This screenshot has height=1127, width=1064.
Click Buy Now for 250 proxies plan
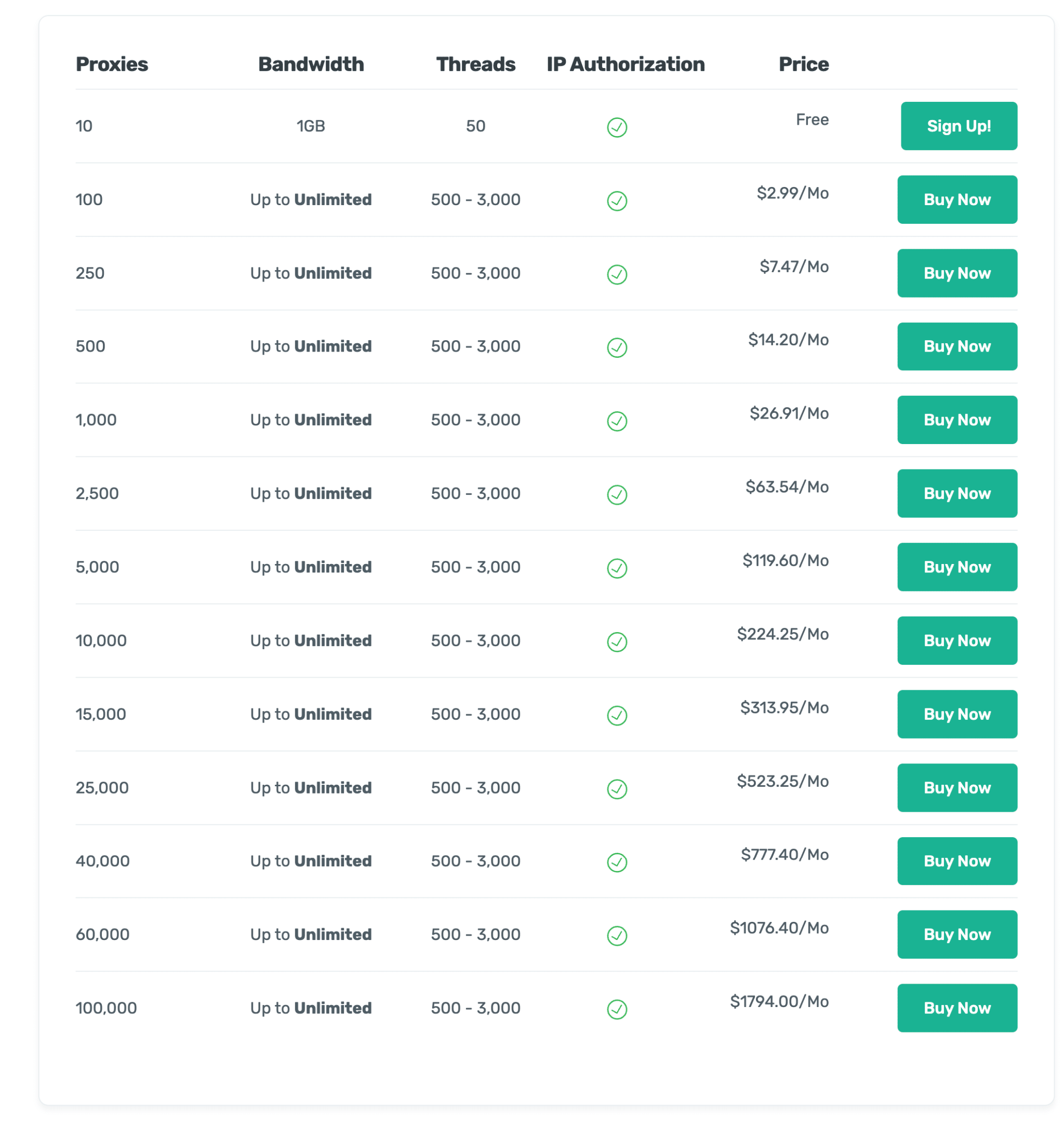pos(957,273)
